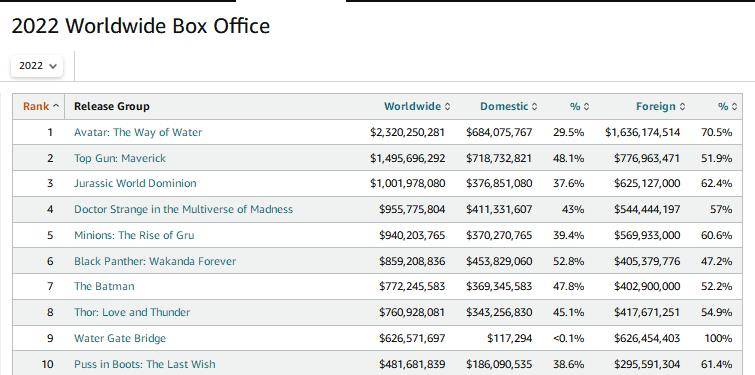
Task: Open Puss in Boots: The Last Wish
Action: [144, 364]
